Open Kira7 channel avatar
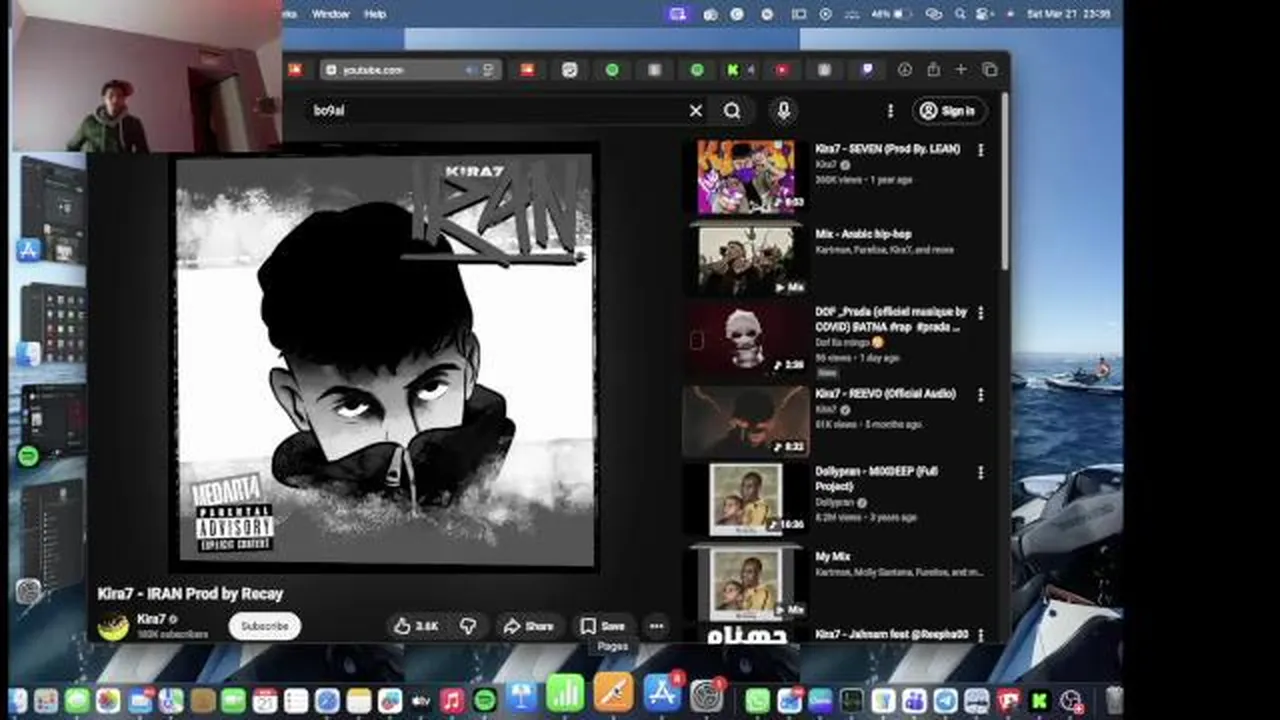The width and height of the screenshot is (1280, 720). coord(113,627)
